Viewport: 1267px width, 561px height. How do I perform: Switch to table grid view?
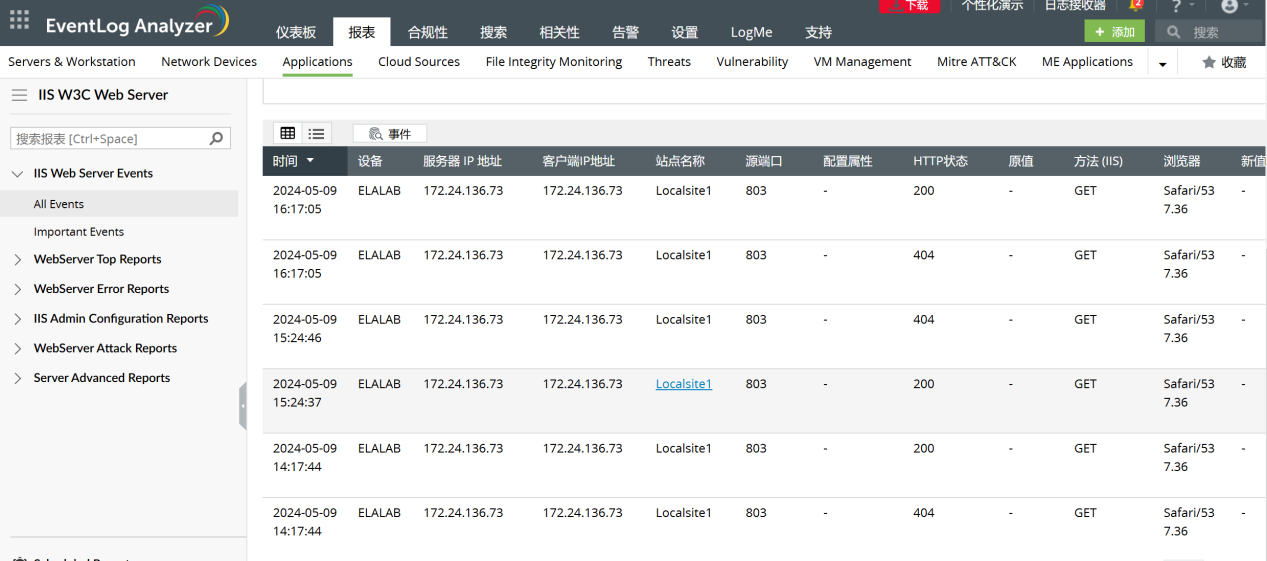(288, 133)
